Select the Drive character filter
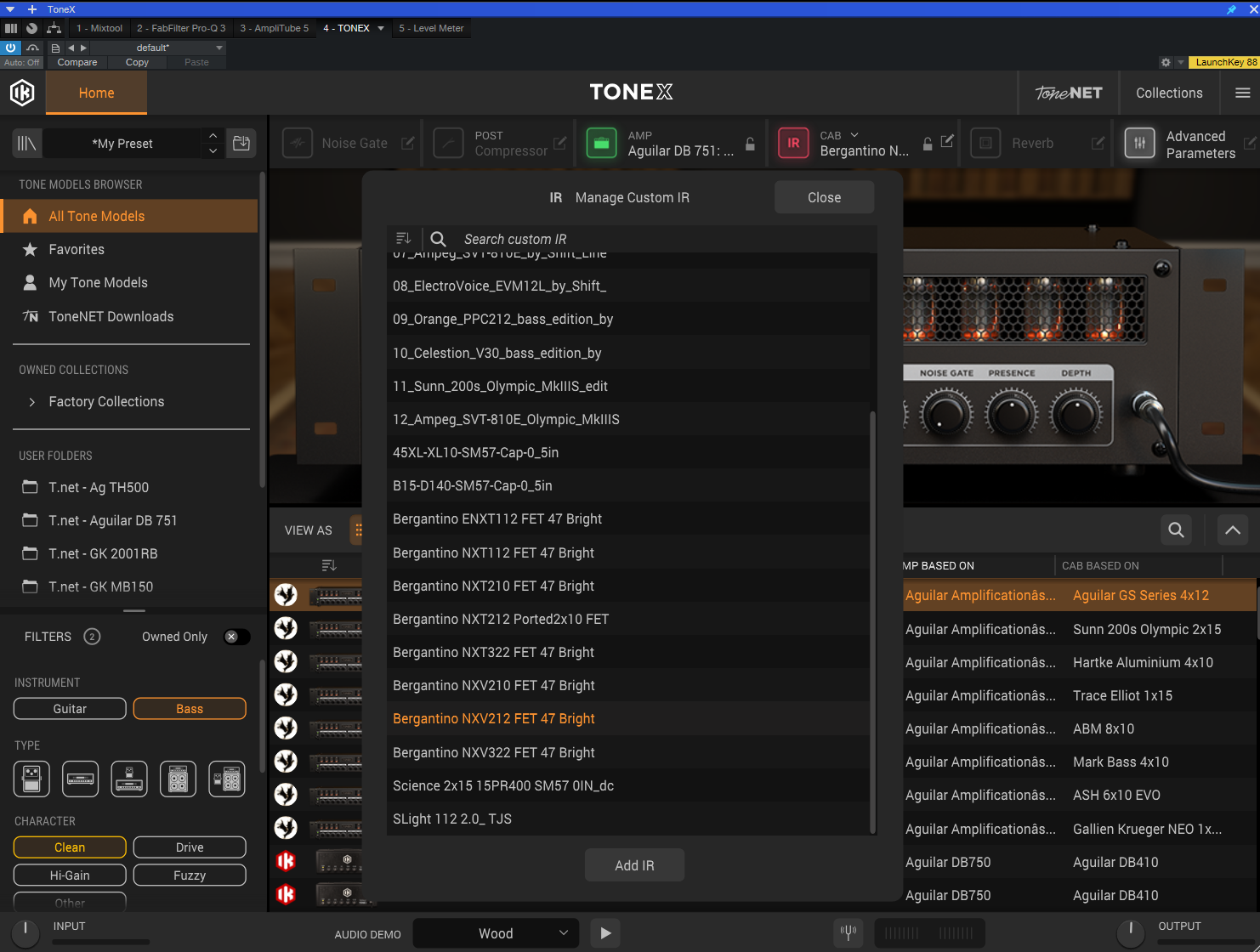 pyautogui.click(x=190, y=847)
